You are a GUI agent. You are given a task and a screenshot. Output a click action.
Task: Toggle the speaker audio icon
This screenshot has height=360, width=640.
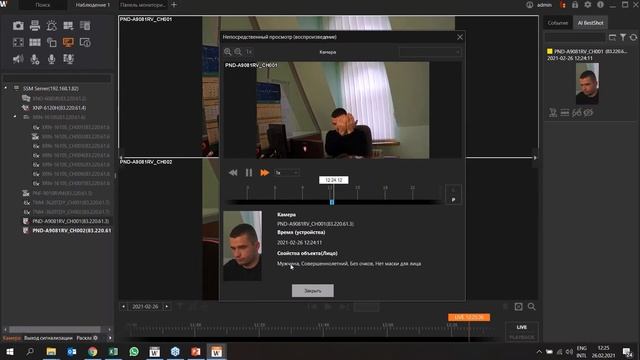click(18, 59)
